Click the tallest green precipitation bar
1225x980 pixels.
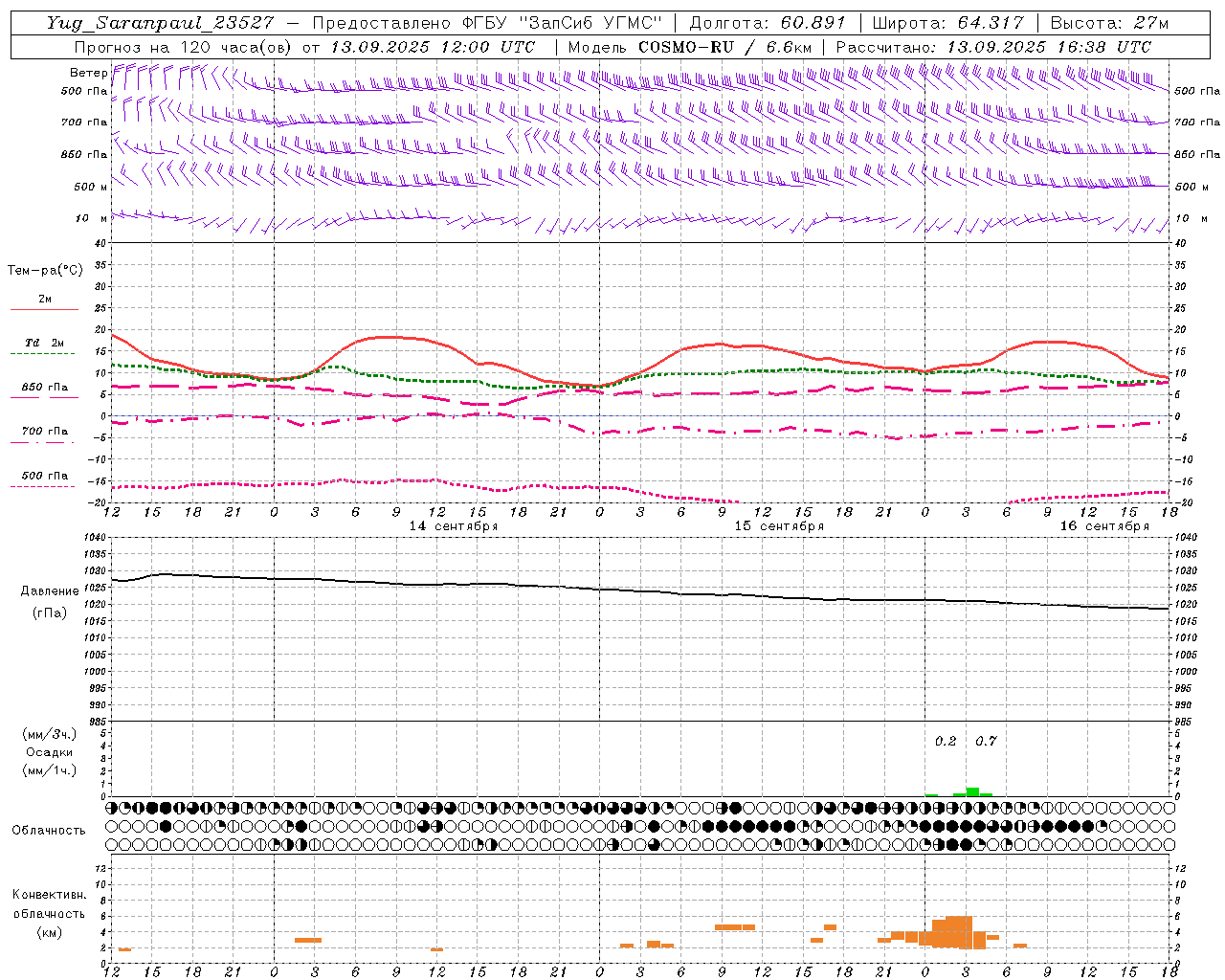(972, 791)
